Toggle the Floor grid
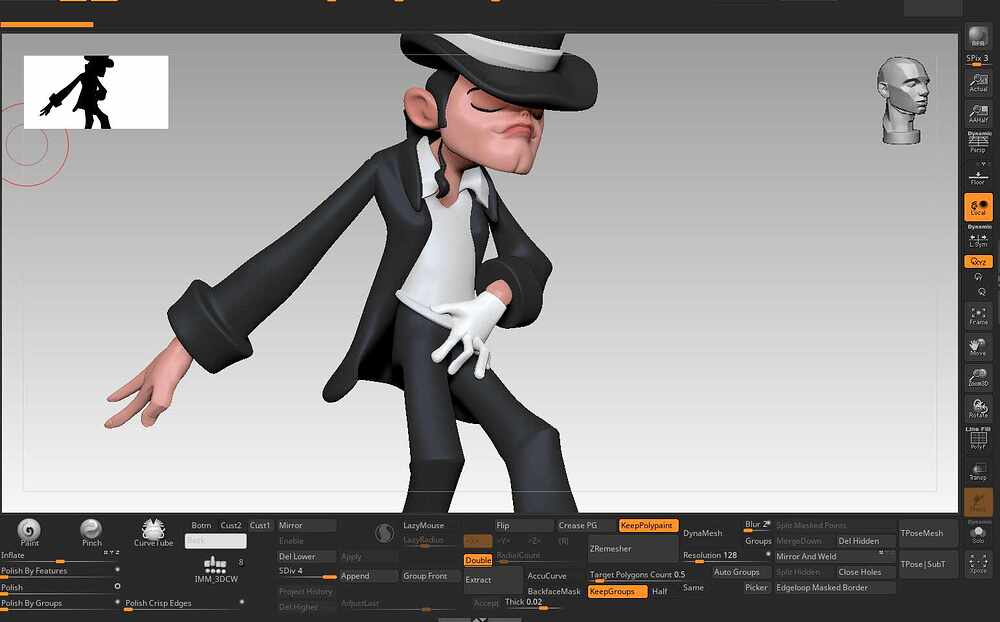1000x622 pixels. (978, 175)
